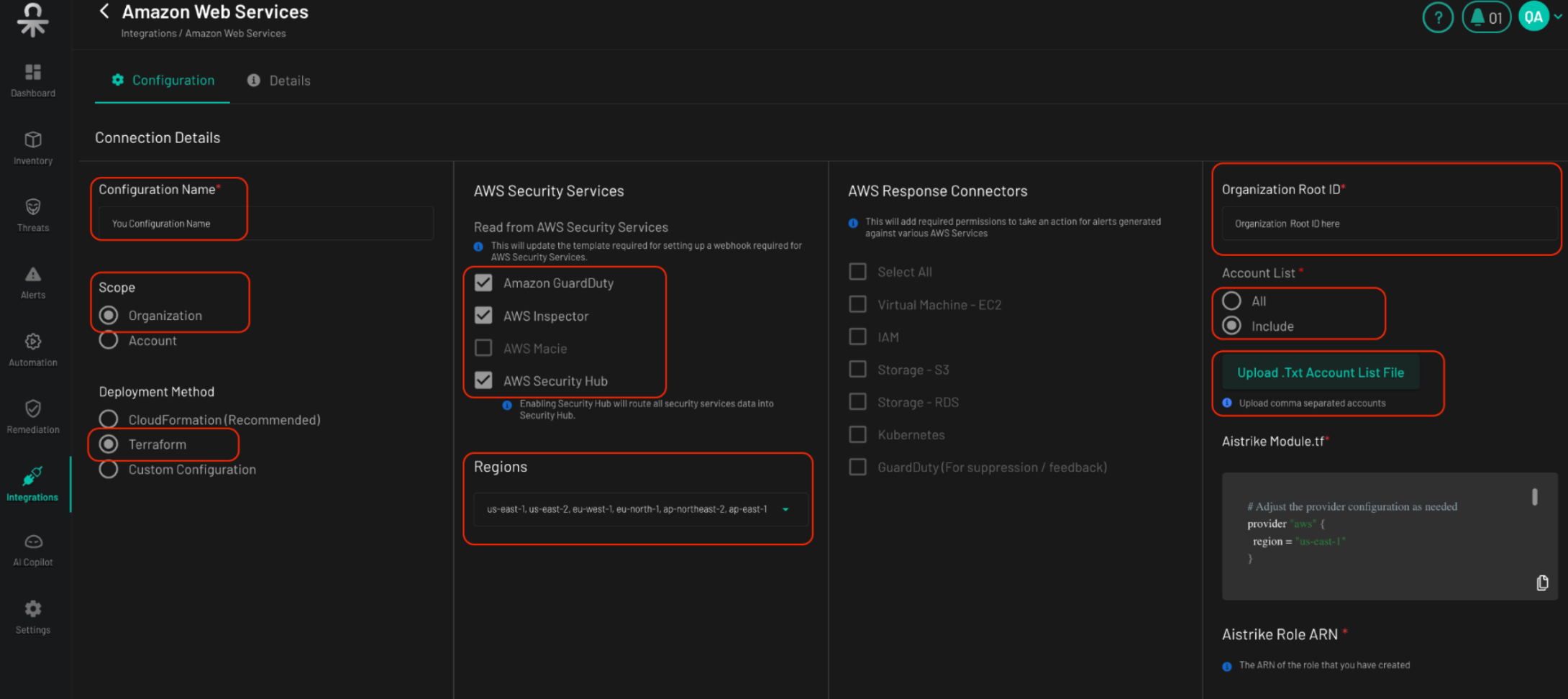Enable GuardDuty suppression / feedback connector
The width and height of the screenshot is (1568, 699).
pos(857,467)
